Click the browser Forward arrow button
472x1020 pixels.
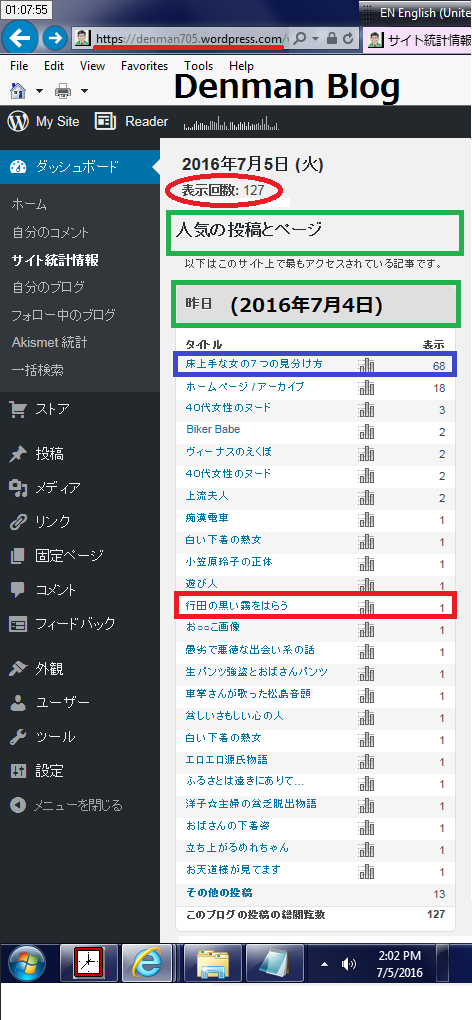click(x=54, y=38)
